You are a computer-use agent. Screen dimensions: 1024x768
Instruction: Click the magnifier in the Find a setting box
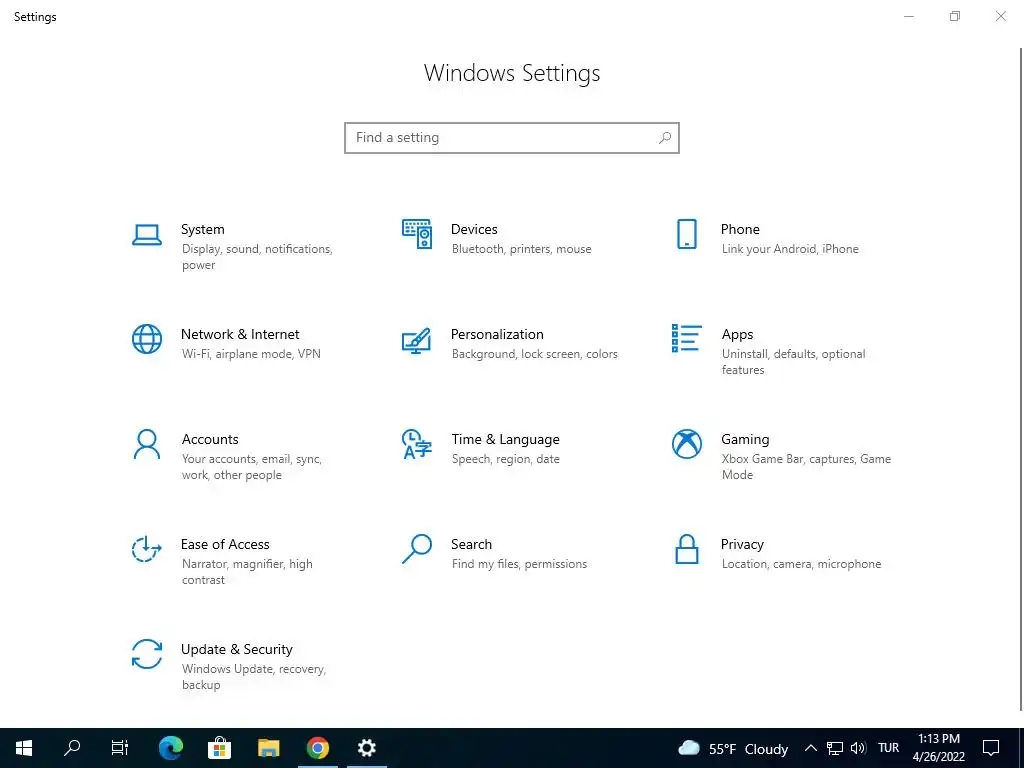pos(664,138)
